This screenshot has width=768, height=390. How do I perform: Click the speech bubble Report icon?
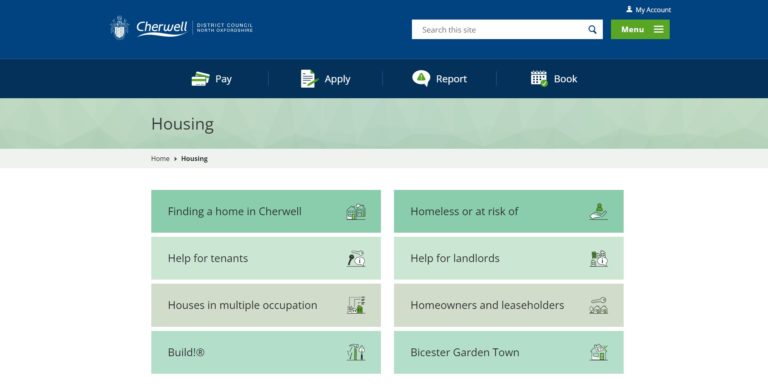pos(421,78)
